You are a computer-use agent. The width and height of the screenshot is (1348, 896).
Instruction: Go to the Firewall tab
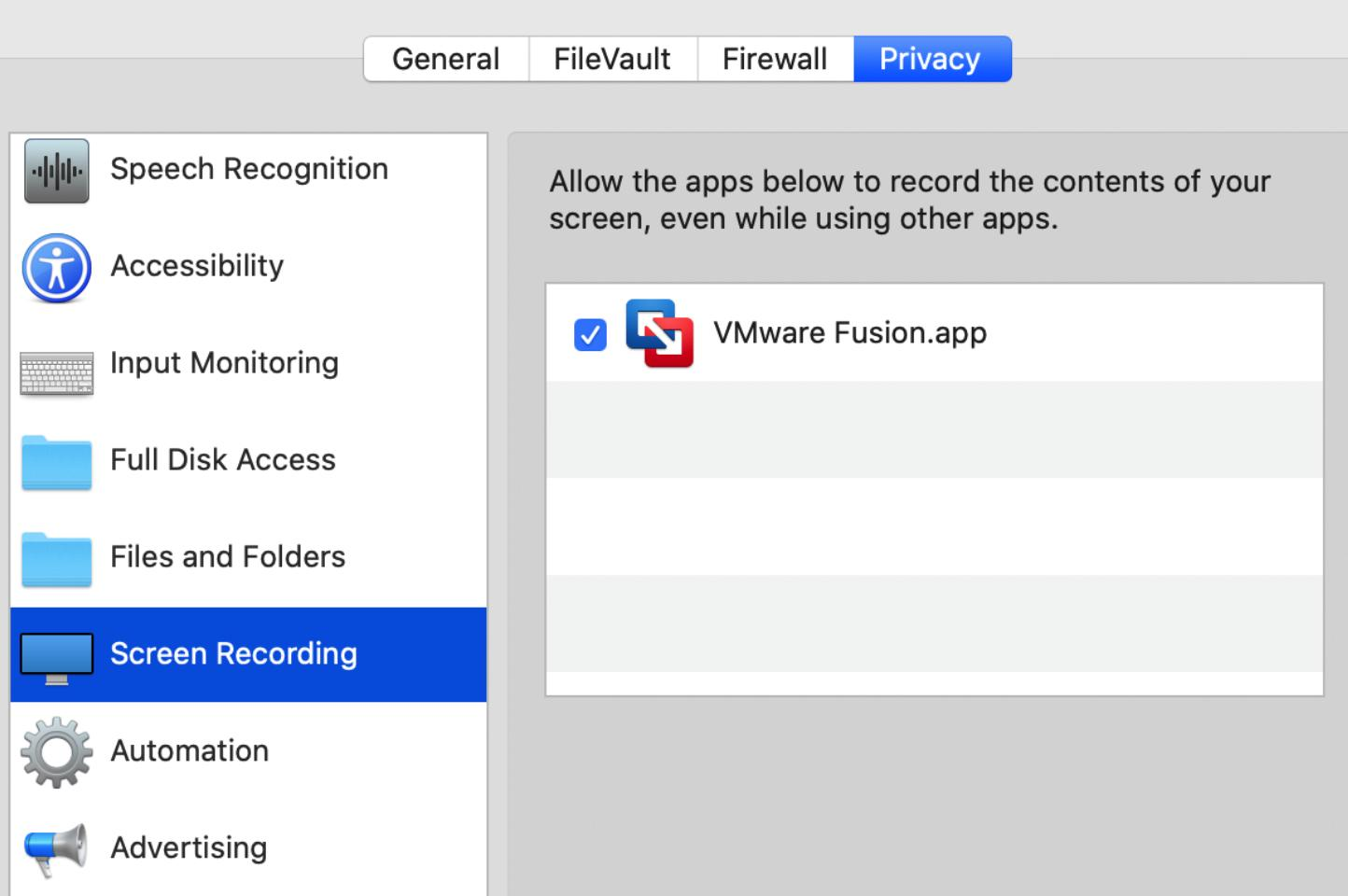pos(775,59)
